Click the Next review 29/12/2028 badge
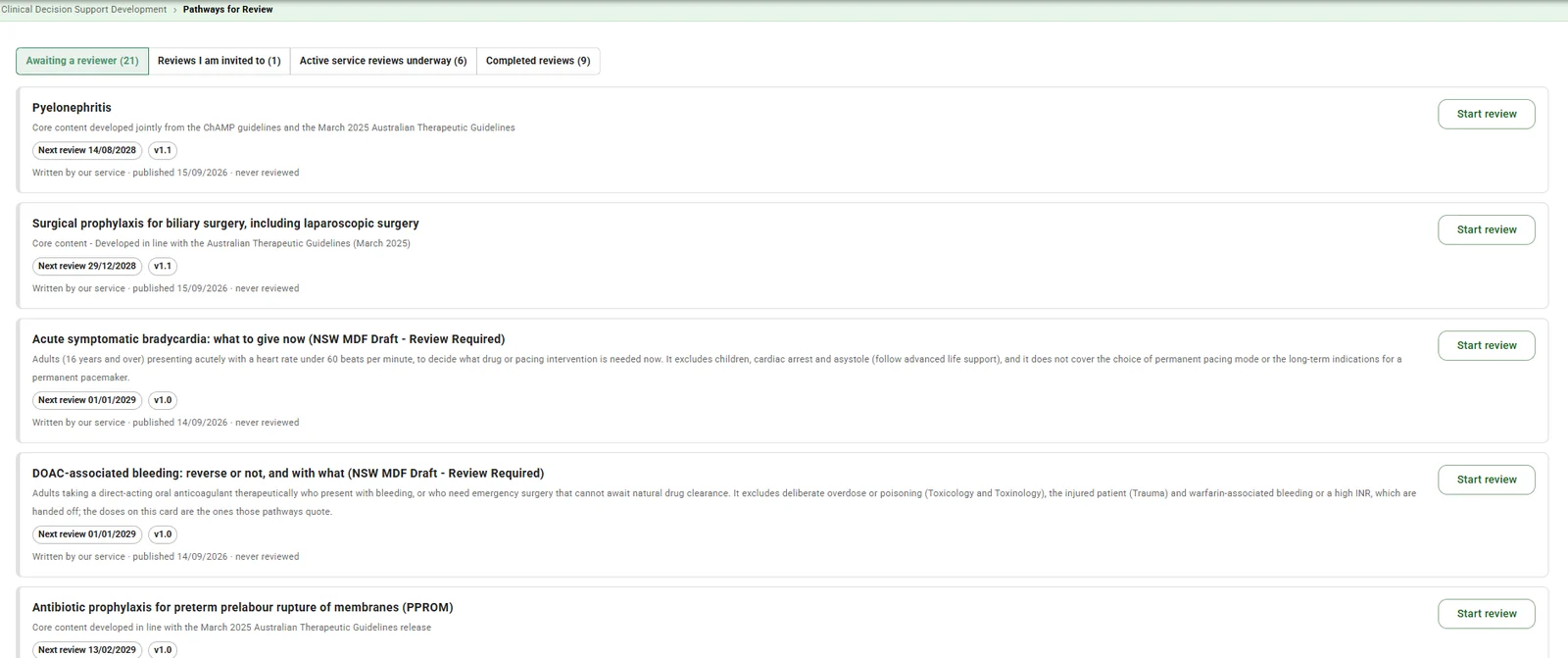The image size is (1568, 658). click(x=87, y=267)
